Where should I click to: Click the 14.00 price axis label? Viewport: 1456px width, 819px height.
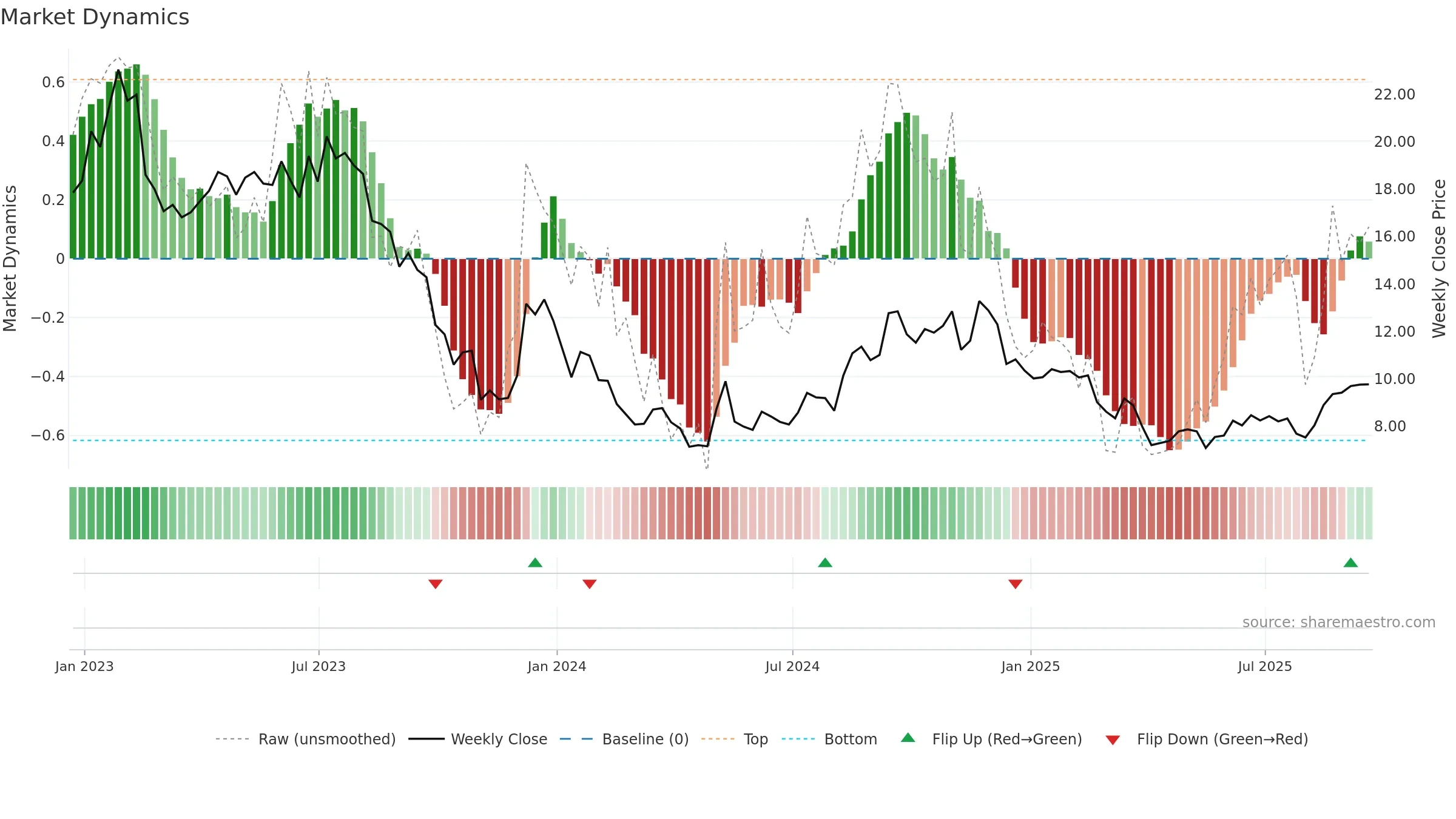(1395, 284)
